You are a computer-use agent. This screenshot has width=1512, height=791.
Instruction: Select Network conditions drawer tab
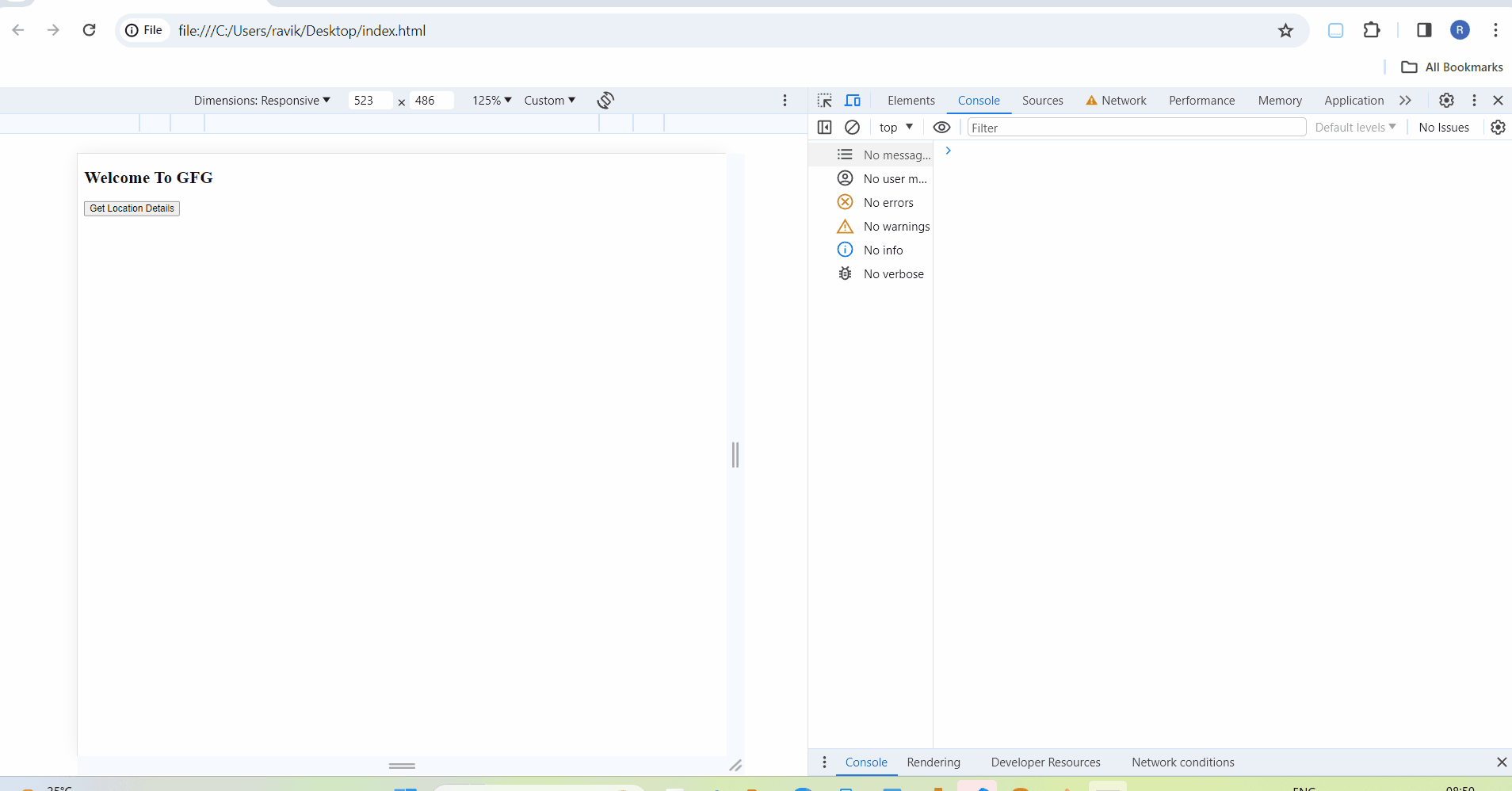(1182, 762)
